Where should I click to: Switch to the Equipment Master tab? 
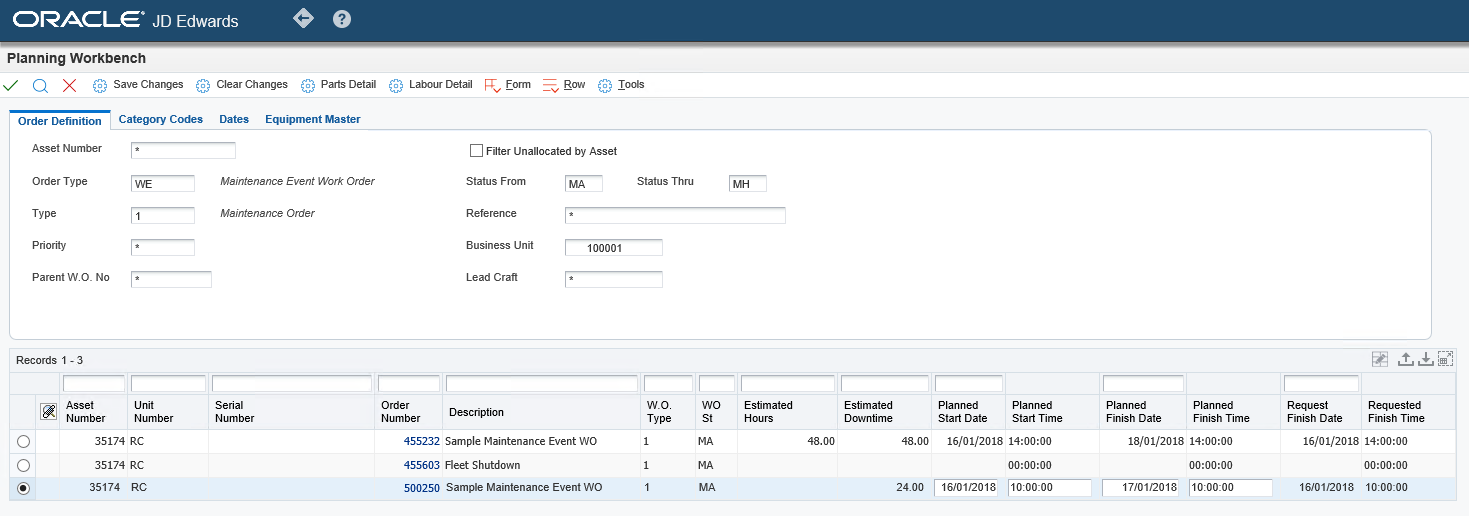click(x=312, y=119)
